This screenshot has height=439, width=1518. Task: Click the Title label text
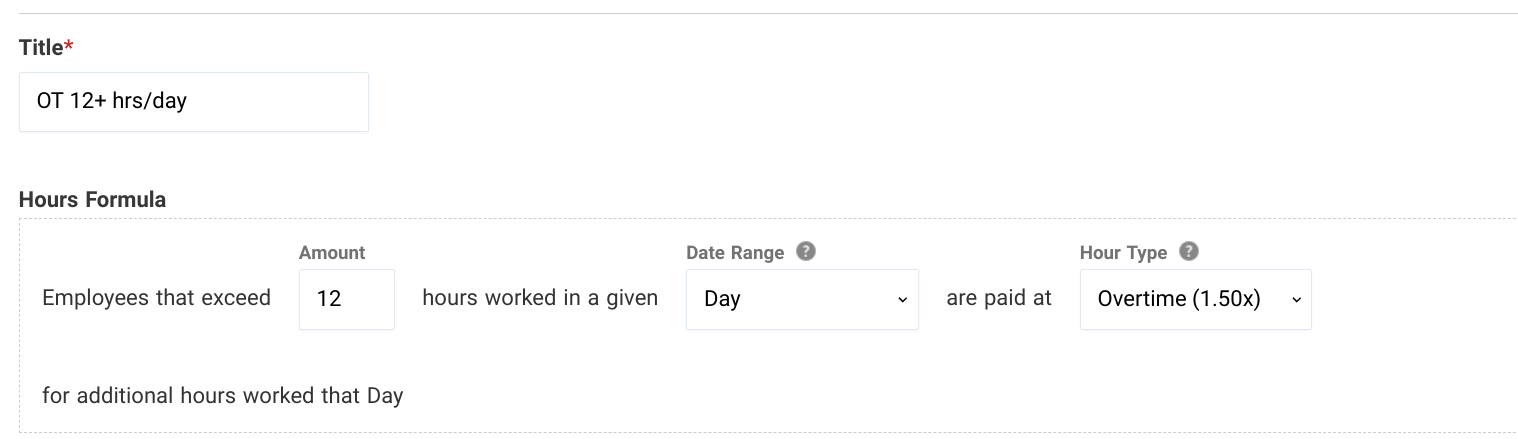tap(40, 47)
